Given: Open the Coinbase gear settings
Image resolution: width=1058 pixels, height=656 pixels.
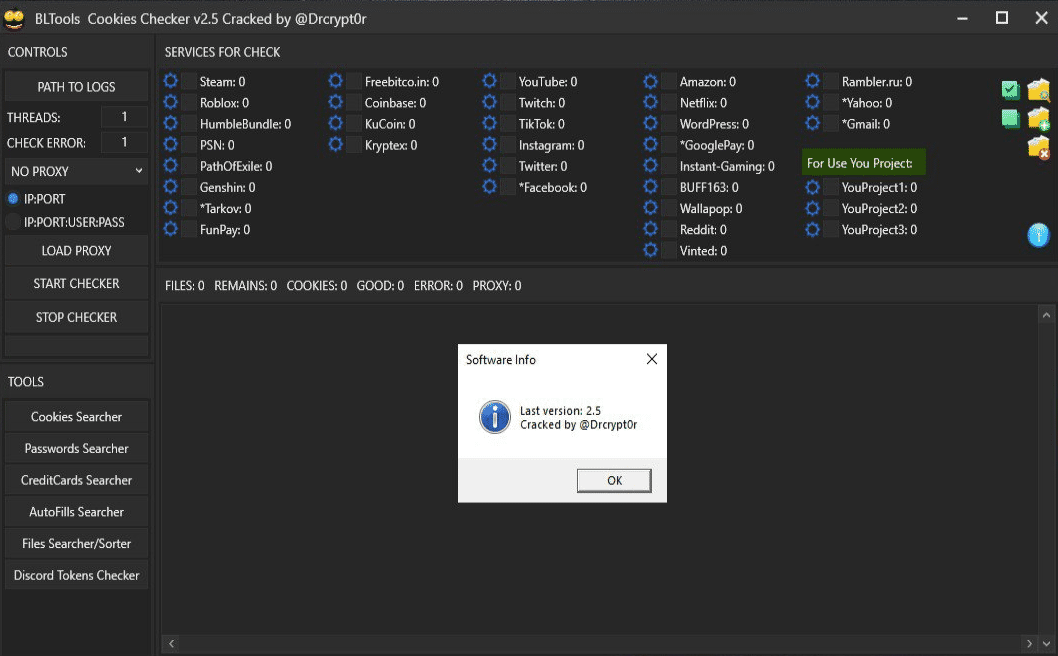Looking at the screenshot, I should coord(335,102).
